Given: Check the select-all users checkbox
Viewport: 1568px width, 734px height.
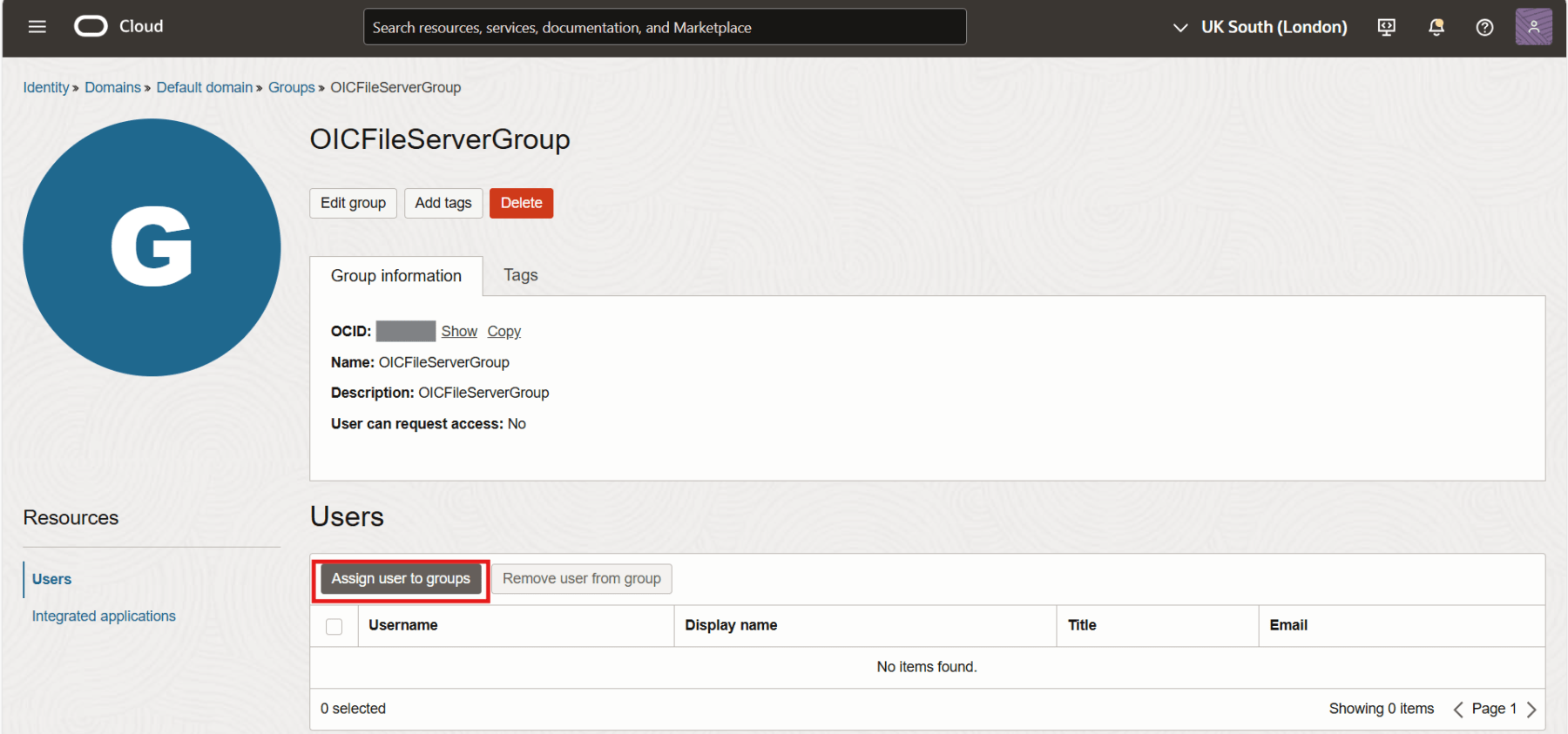Looking at the screenshot, I should pos(334,627).
